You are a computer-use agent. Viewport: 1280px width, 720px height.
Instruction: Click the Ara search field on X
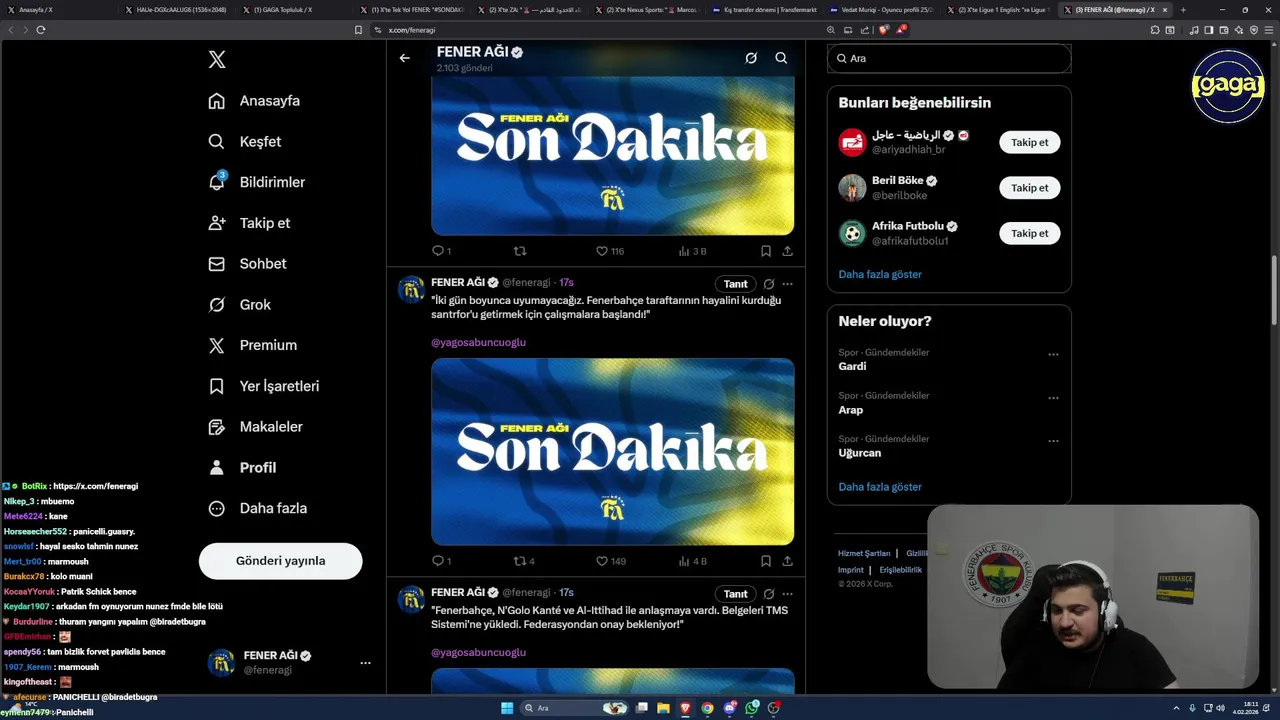(949, 59)
